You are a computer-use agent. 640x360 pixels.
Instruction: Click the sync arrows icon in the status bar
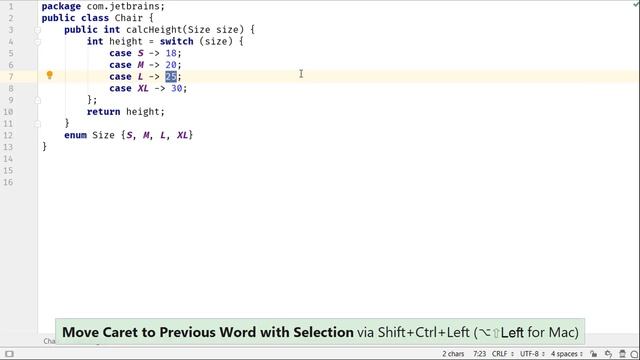click(x=608, y=354)
